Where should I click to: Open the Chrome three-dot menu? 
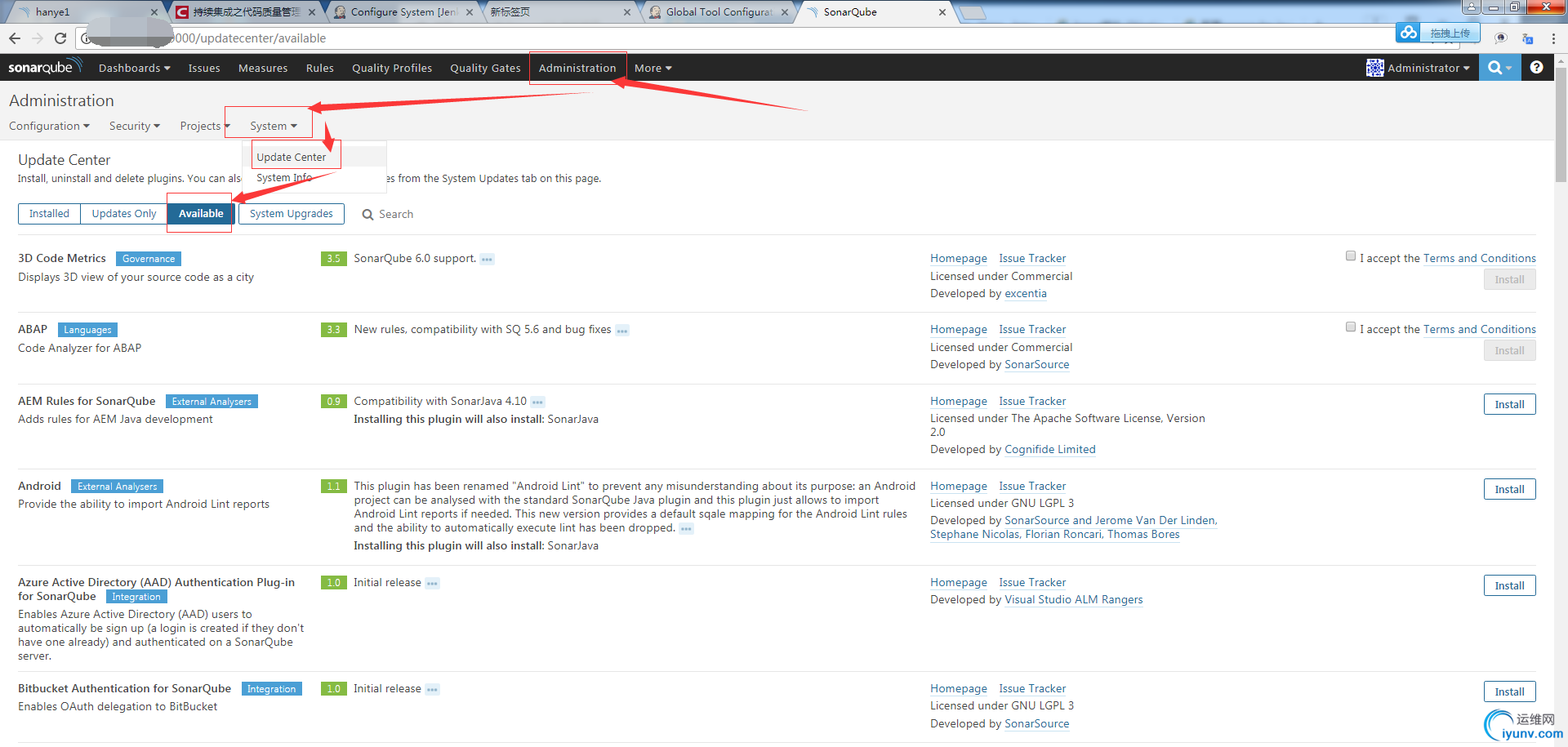click(1553, 38)
